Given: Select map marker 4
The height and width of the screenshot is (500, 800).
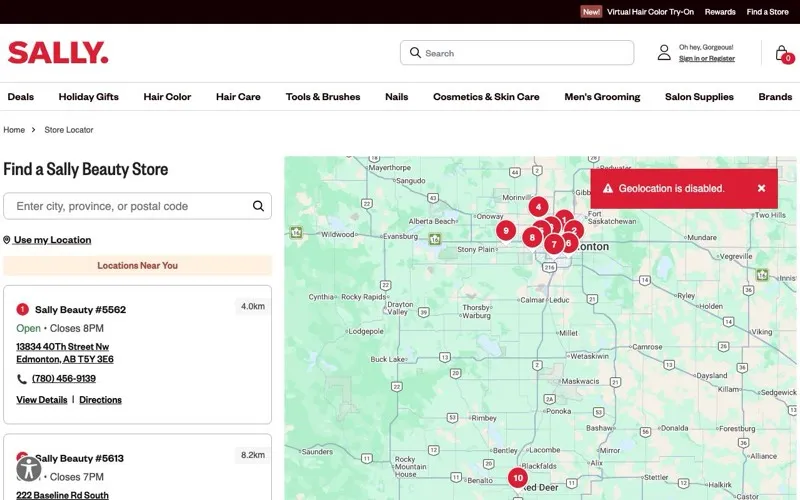Looking at the screenshot, I should coord(538,207).
